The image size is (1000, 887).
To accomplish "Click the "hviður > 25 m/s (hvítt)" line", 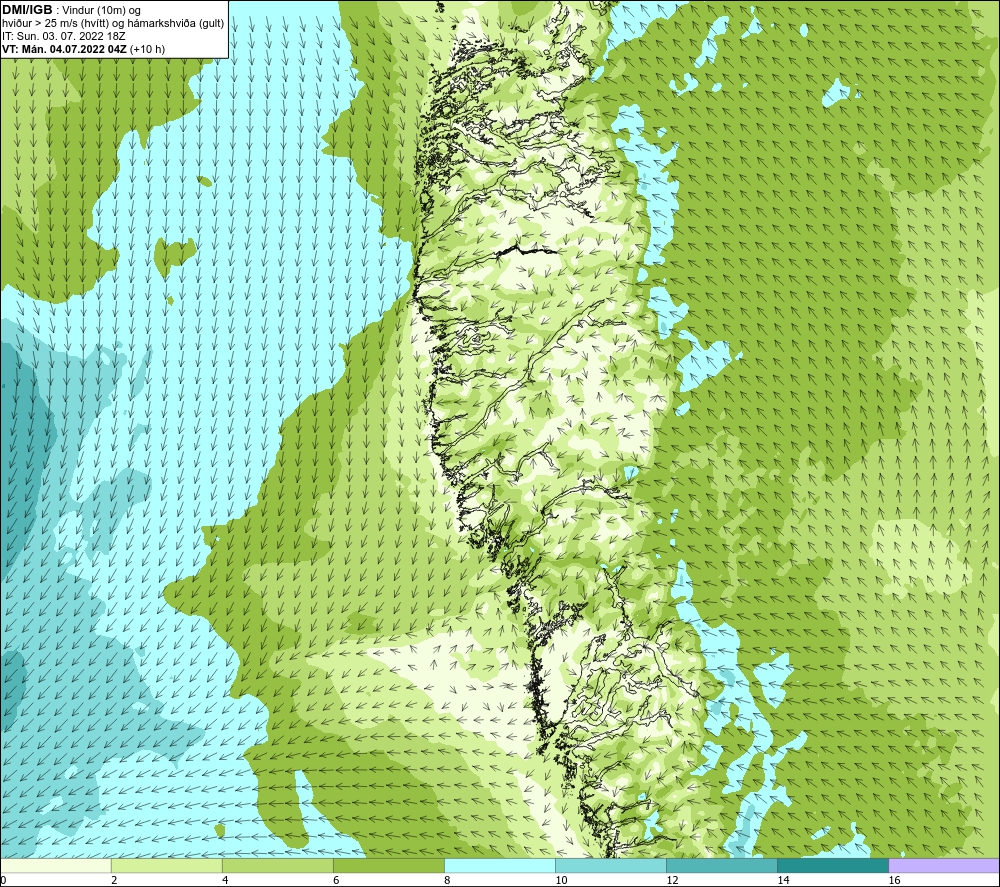I will pos(57,24).
